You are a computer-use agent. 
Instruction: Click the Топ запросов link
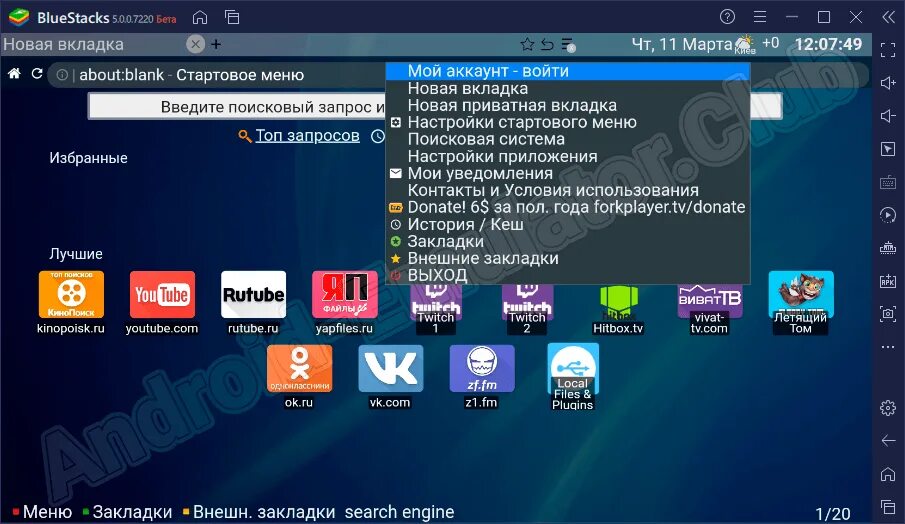(307, 135)
